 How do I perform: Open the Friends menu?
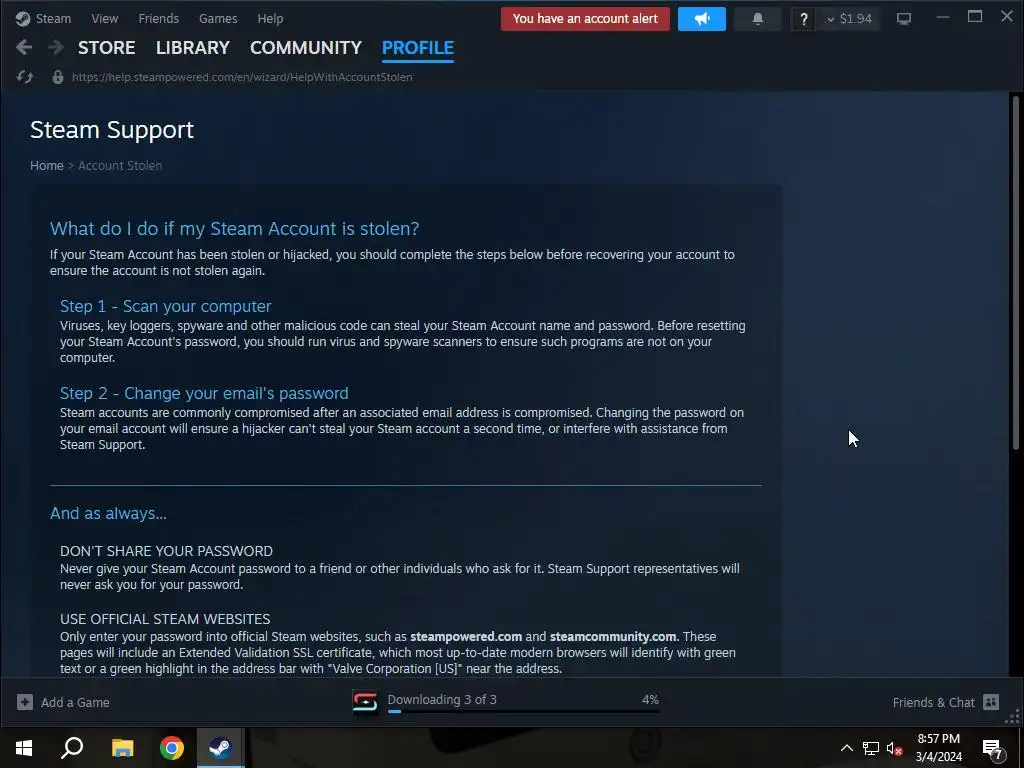point(159,18)
